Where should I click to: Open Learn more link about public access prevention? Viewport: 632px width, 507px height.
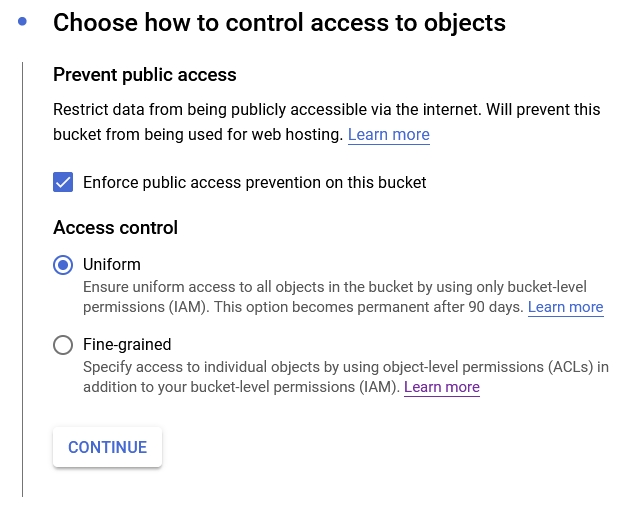pos(388,134)
